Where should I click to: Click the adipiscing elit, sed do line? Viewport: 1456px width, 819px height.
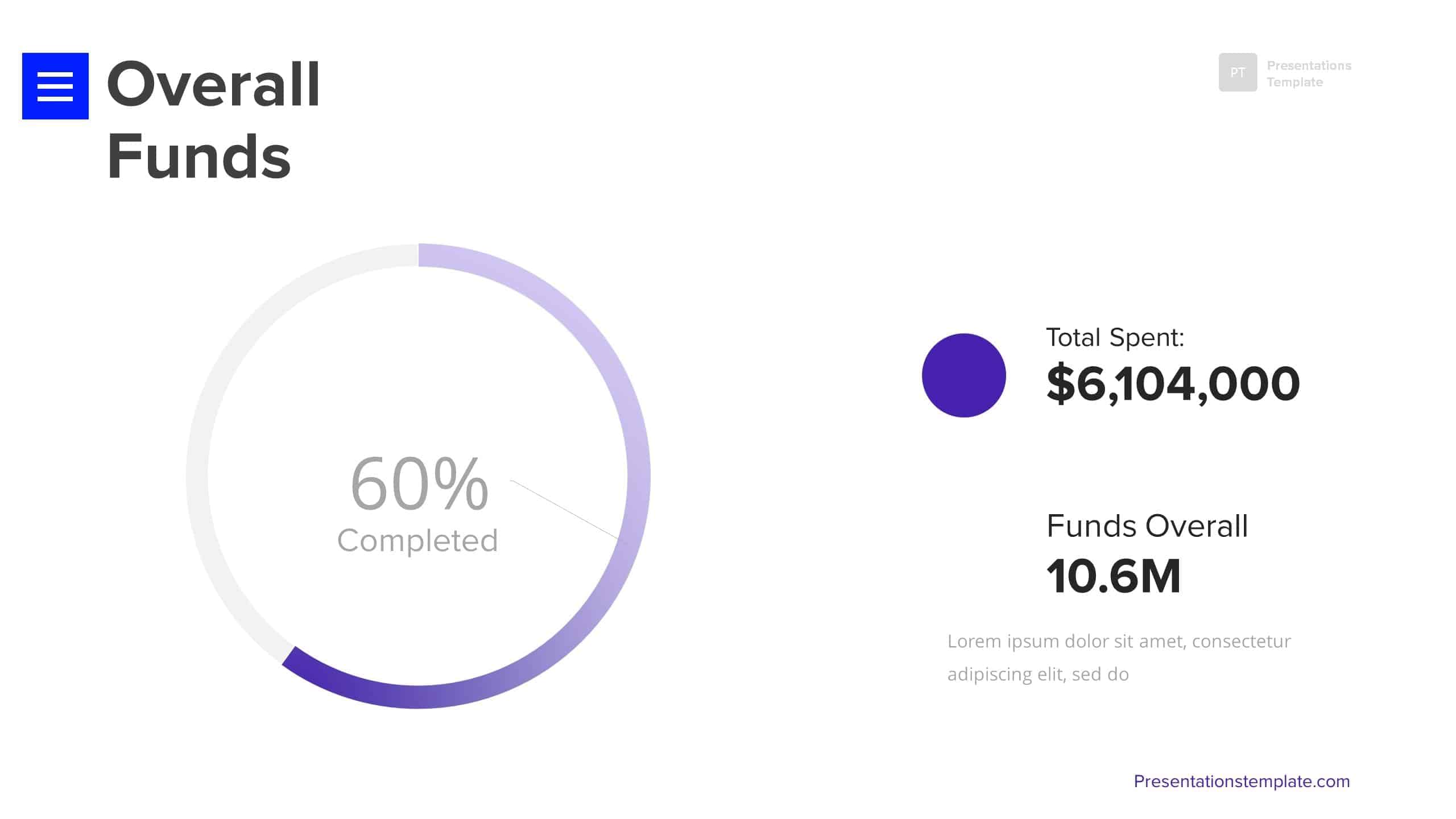1038,674
